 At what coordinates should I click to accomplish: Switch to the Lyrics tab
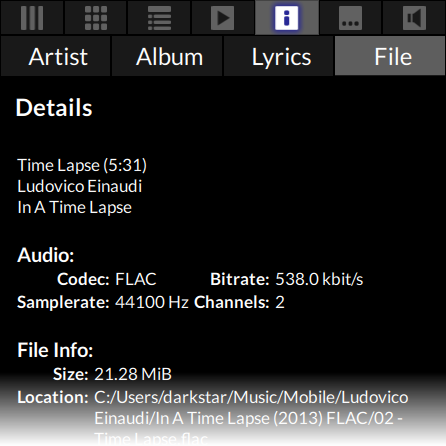pos(279,56)
